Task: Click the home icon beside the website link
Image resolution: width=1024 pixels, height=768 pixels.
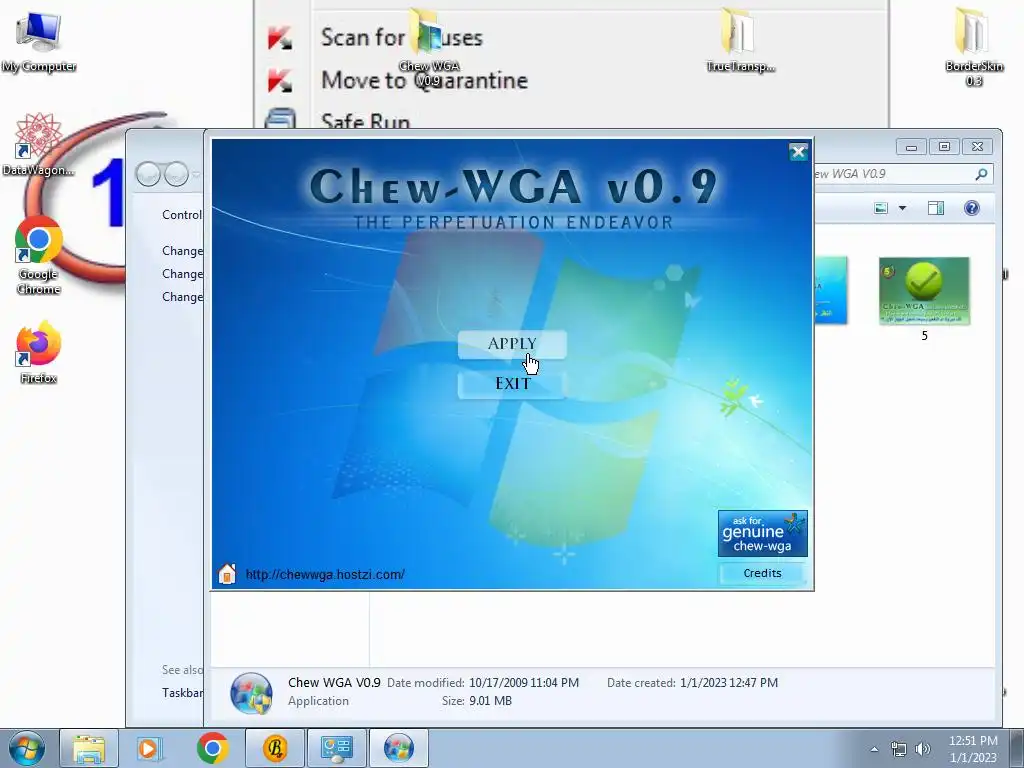Action: [227, 573]
